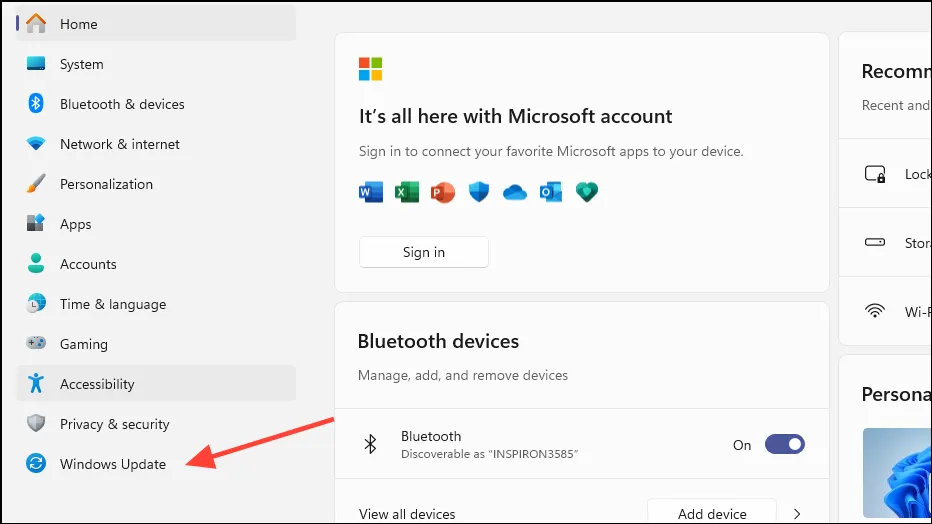Click the Word app icon
Image resolution: width=932 pixels, height=524 pixels.
pyautogui.click(x=371, y=192)
